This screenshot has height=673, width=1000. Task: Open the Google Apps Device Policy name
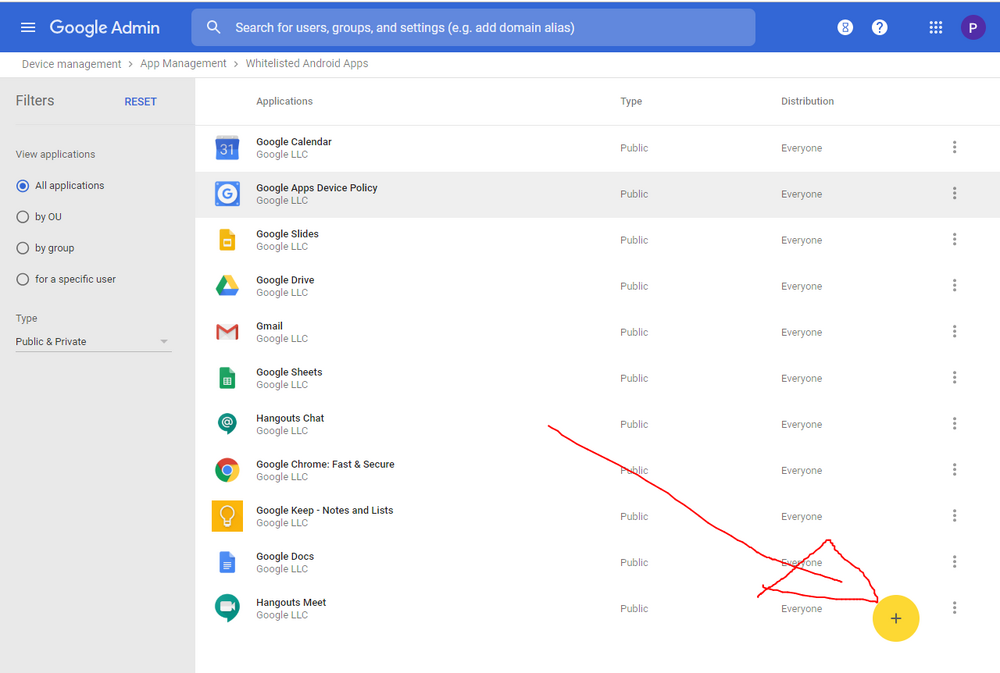tap(317, 188)
